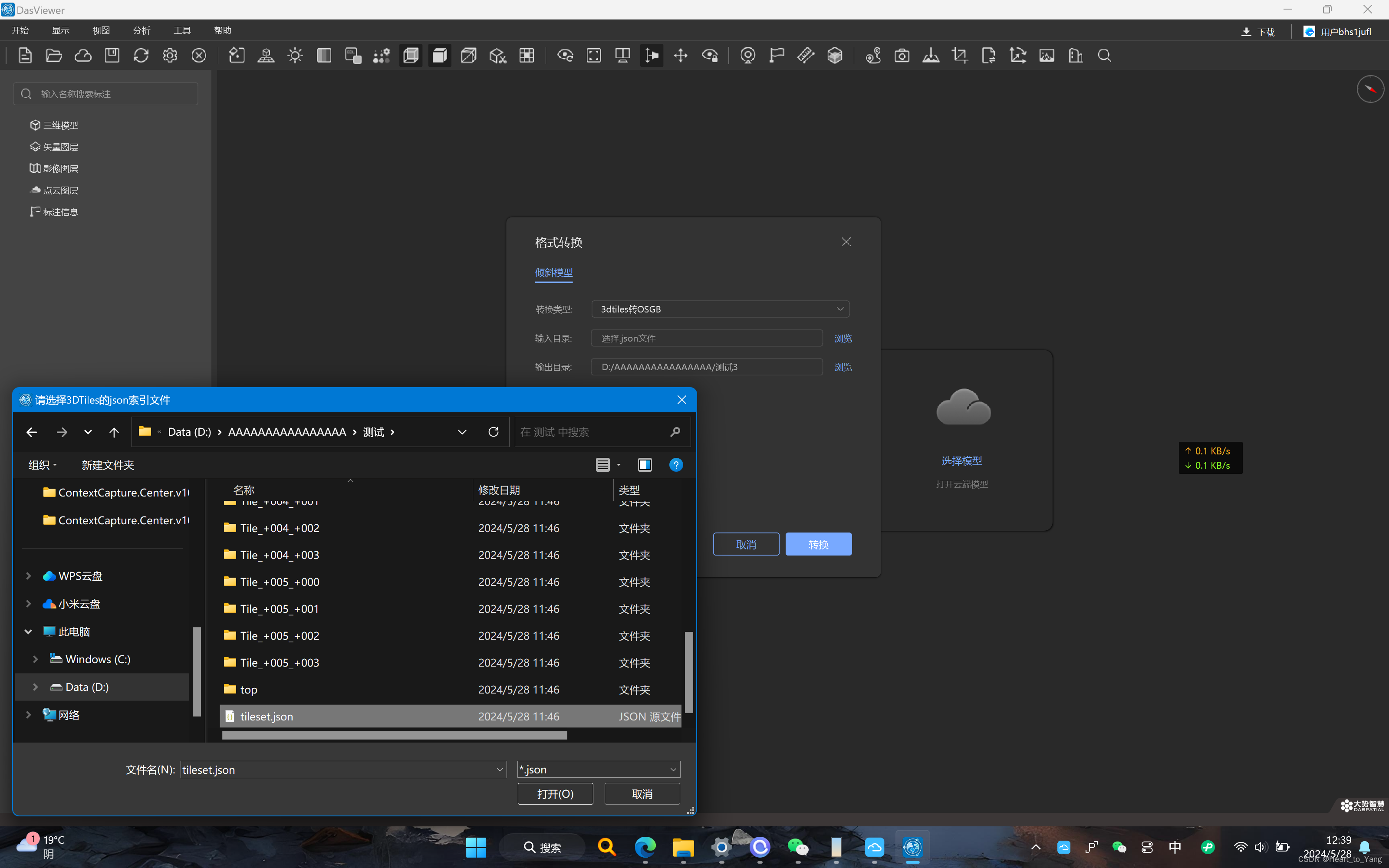Image resolution: width=1389 pixels, height=868 pixels.
Task: Open the 工具 menu
Action: 182,30
